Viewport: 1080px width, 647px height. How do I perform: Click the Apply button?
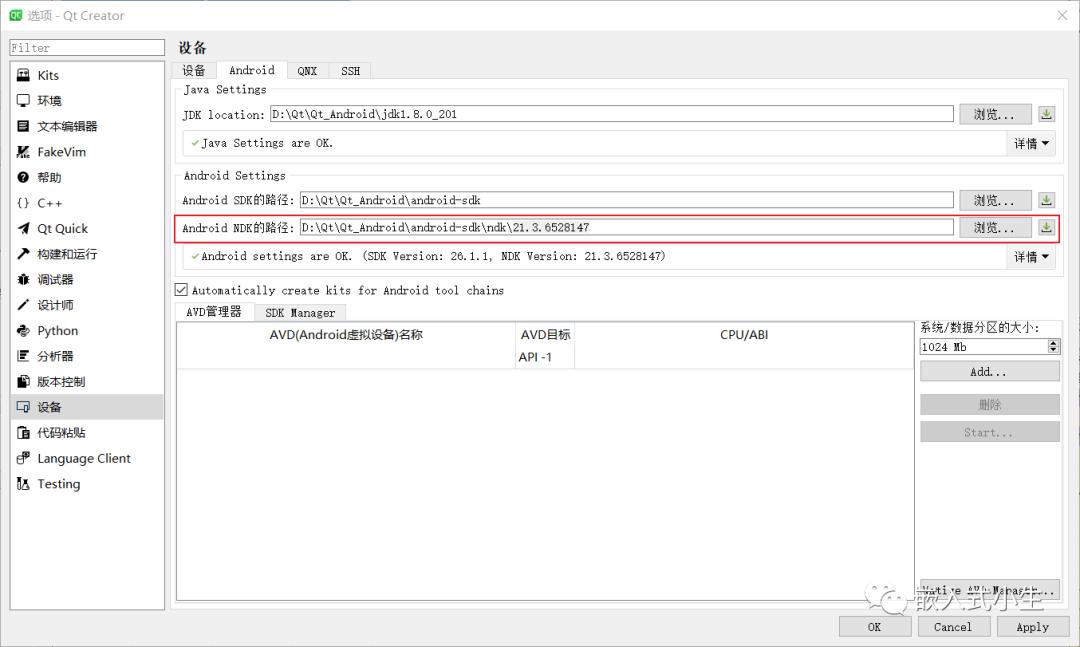coord(1032,627)
